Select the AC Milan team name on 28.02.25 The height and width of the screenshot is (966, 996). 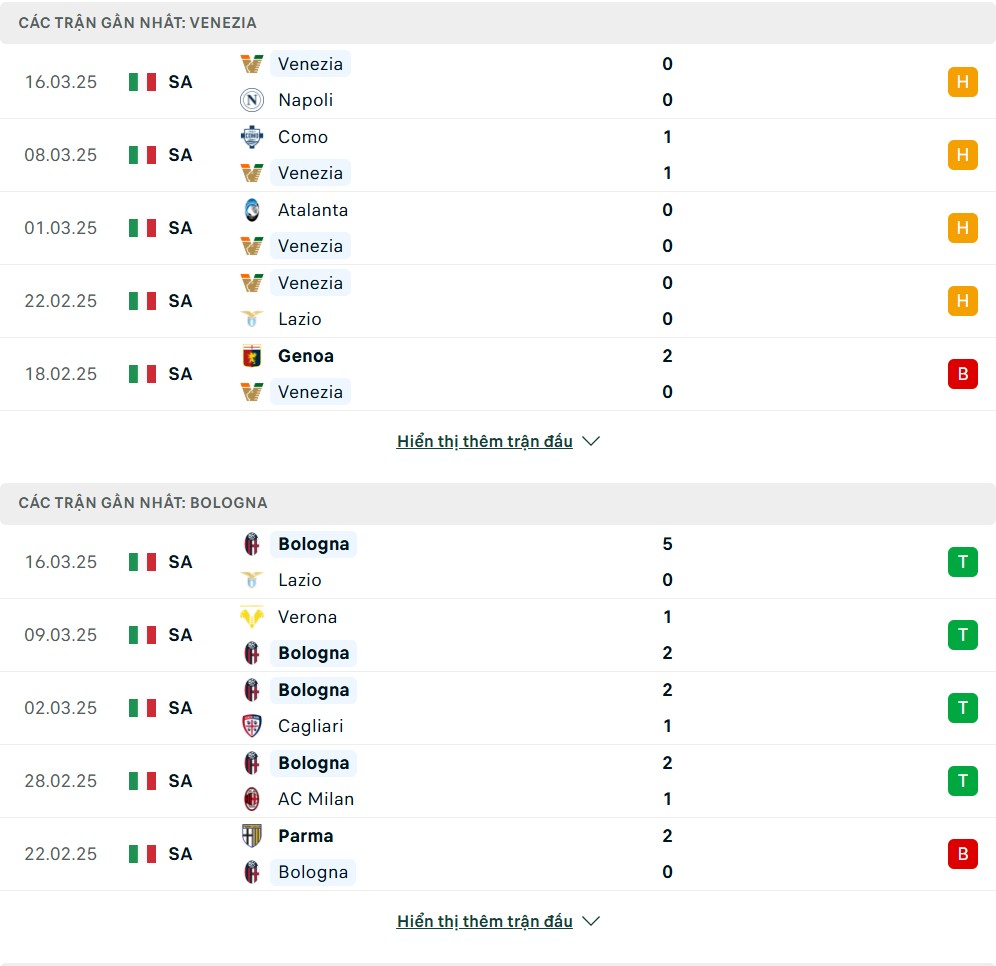coord(316,799)
